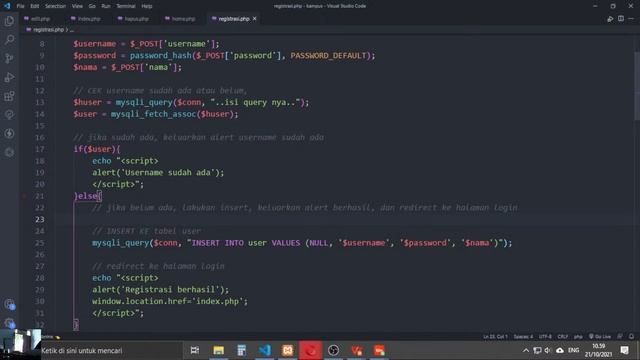Open More Actions ellipsis in editor title
The width and height of the screenshot is (640, 360).
tap(631, 19)
